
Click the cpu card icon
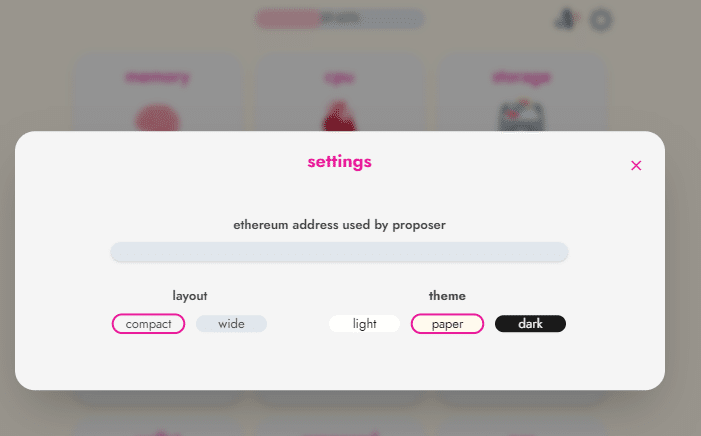click(x=339, y=117)
